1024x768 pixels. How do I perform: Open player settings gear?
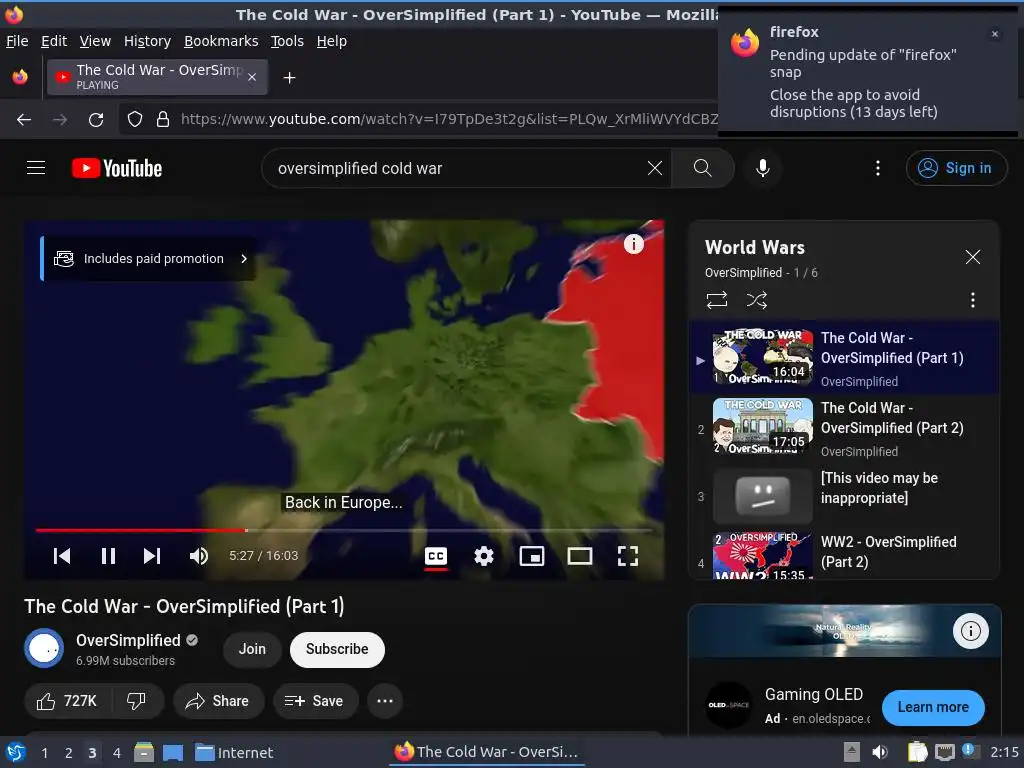click(x=484, y=556)
